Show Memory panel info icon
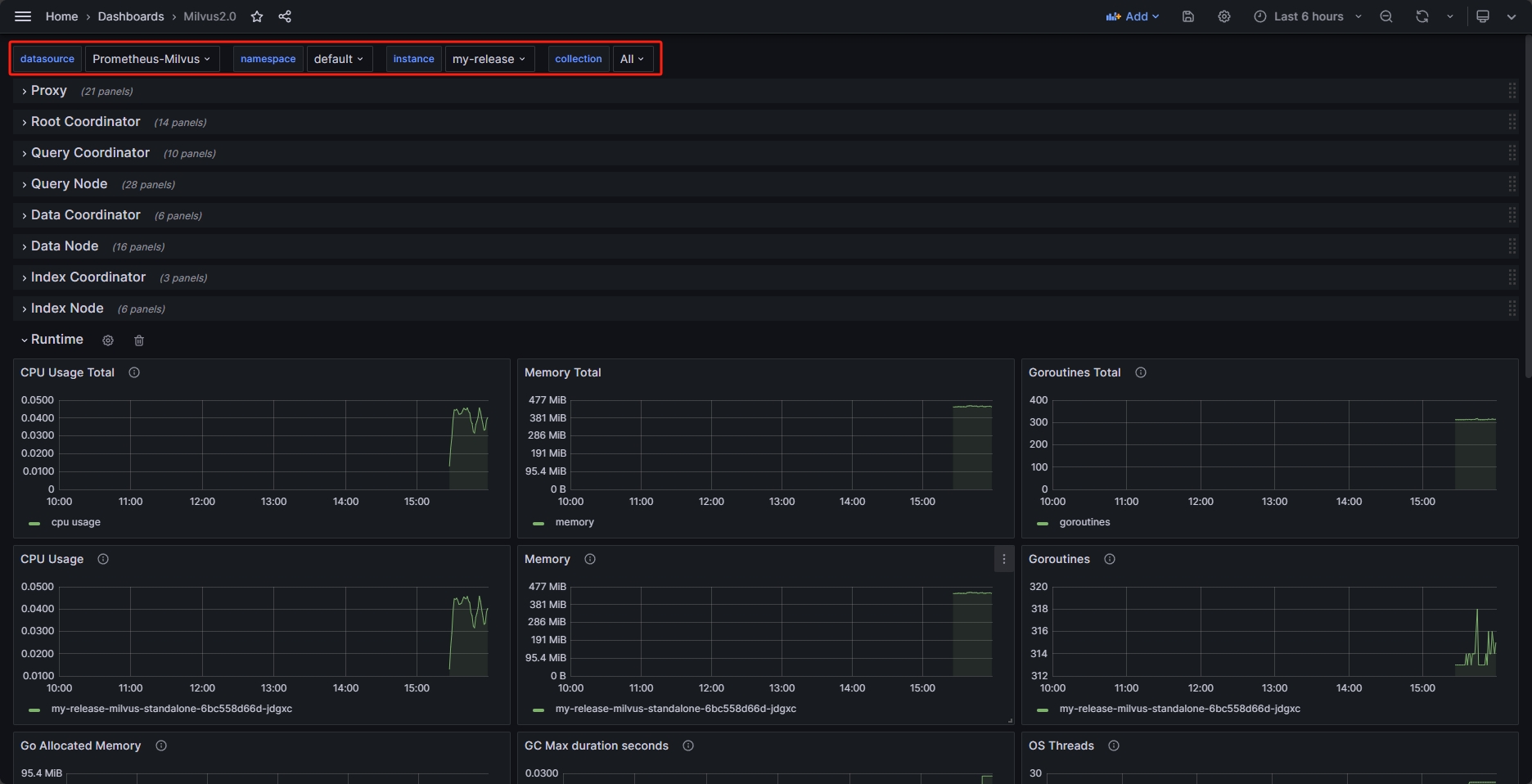This screenshot has height=784, width=1532. [x=590, y=559]
